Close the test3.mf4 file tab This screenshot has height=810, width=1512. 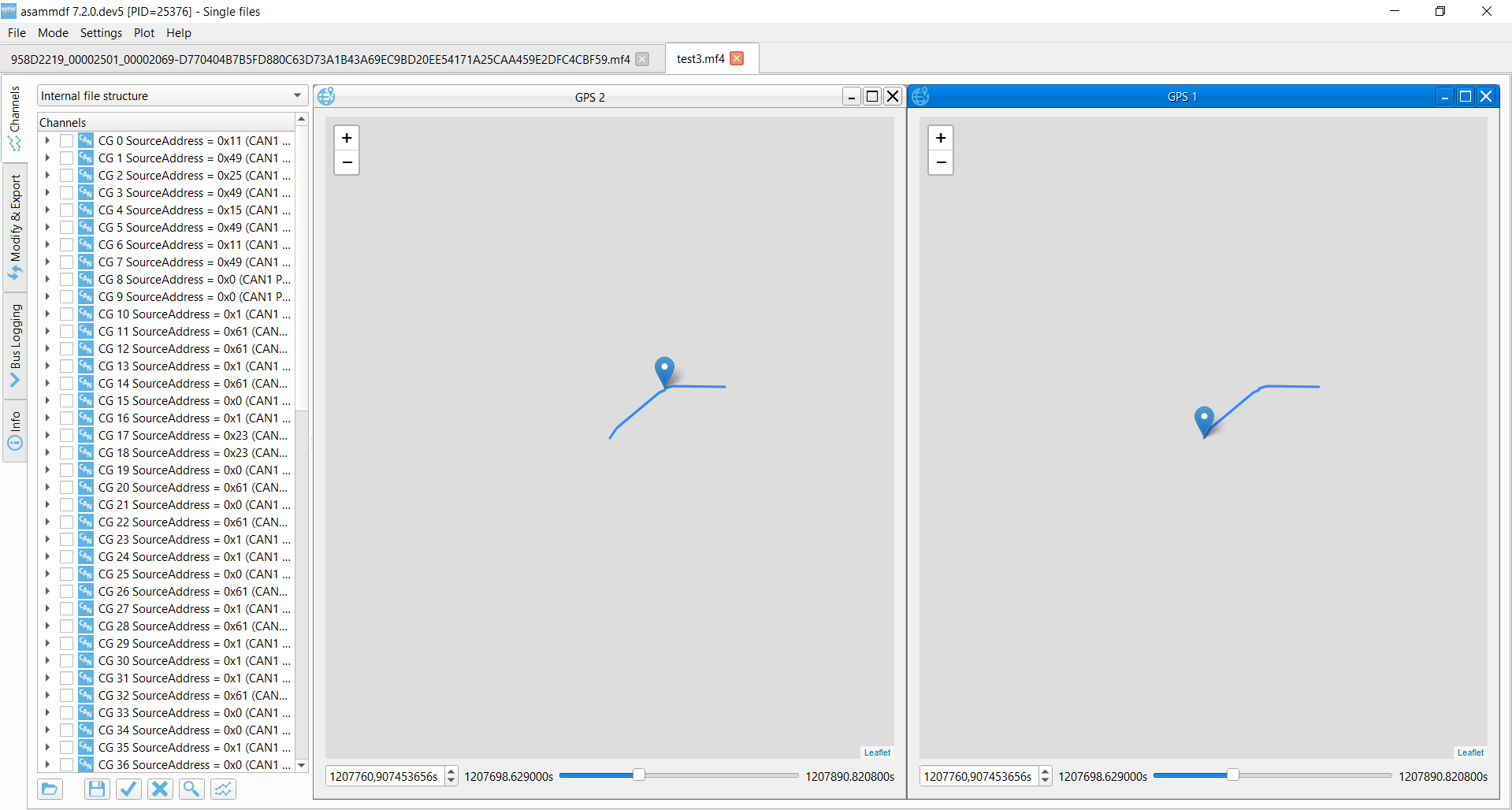click(737, 58)
